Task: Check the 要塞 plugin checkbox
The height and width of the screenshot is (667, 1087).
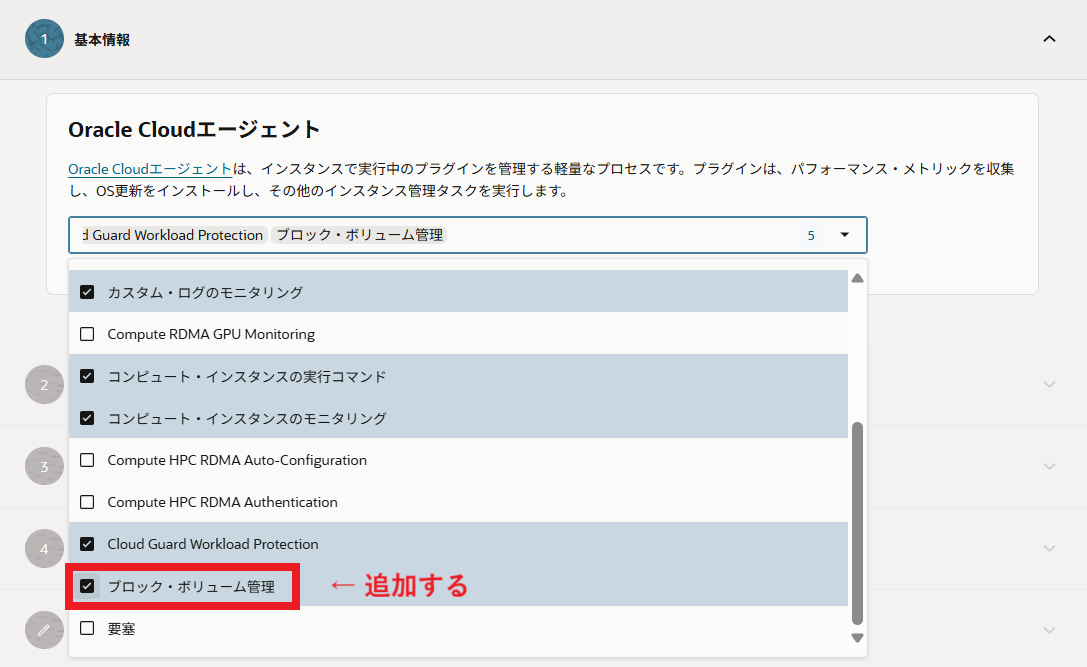Action: tap(87, 628)
